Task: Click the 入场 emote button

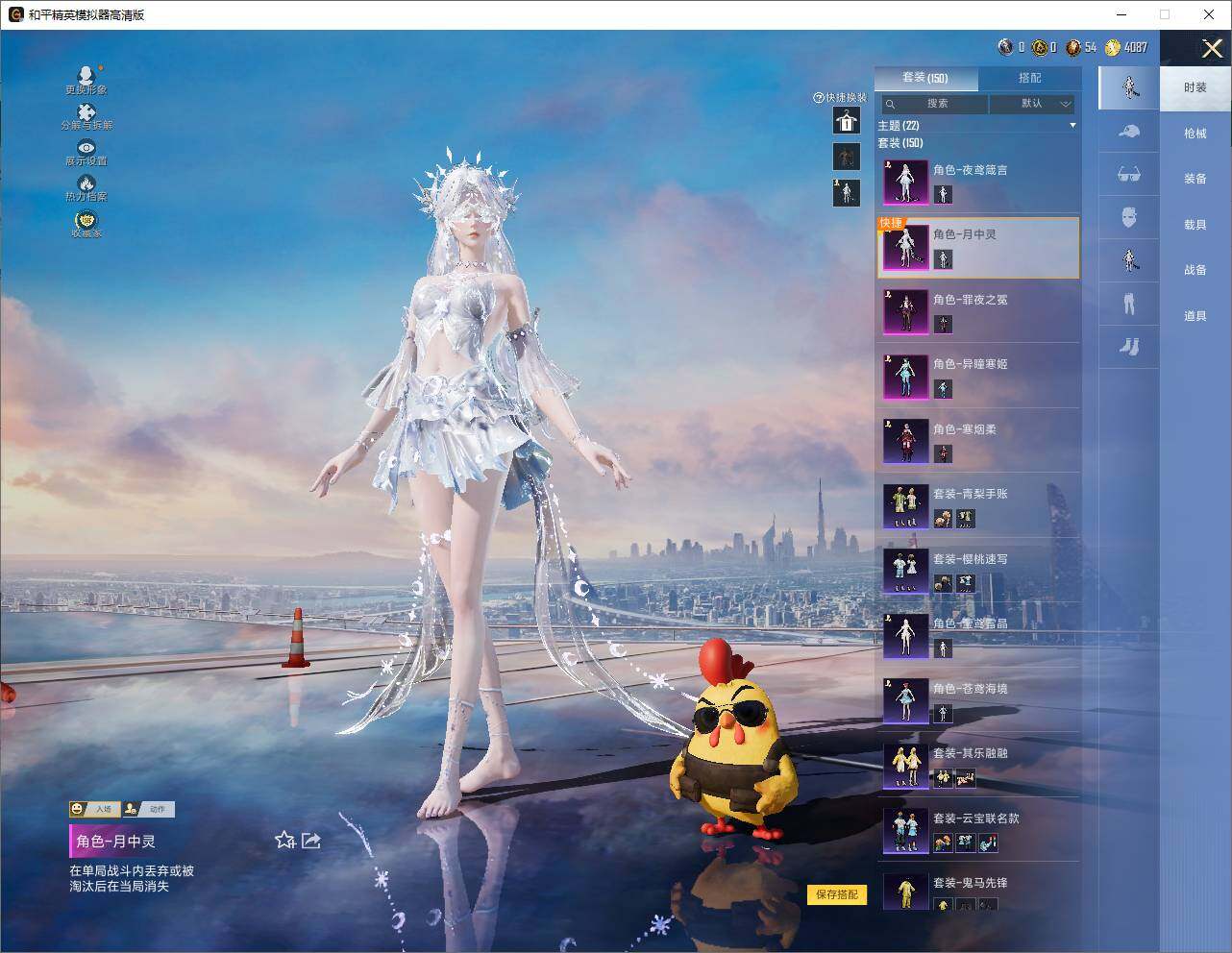Action: click(94, 809)
